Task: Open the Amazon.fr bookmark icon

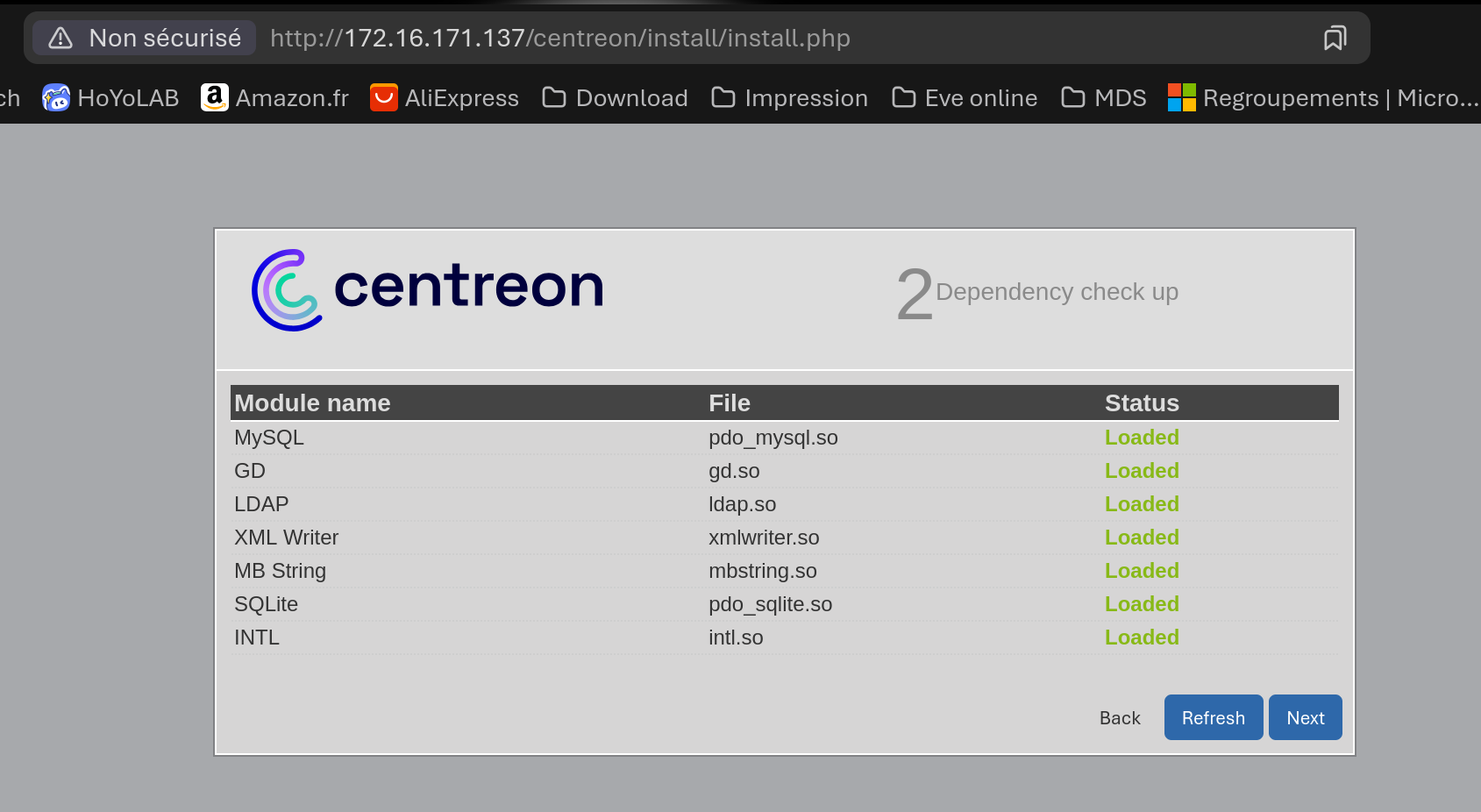Action: click(x=215, y=97)
